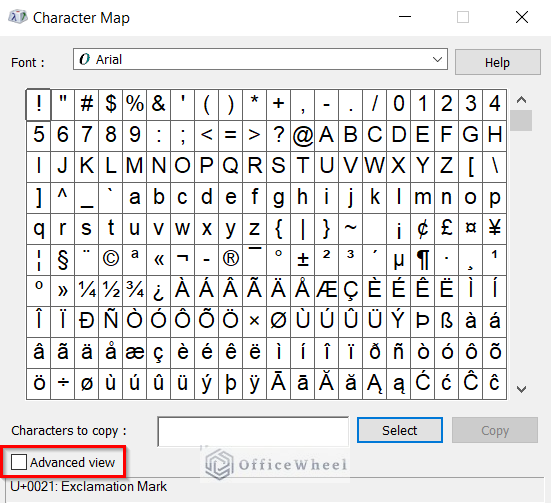This screenshot has width=551, height=503.
Task: Select the left guillemet « character
Action: (x=158, y=260)
